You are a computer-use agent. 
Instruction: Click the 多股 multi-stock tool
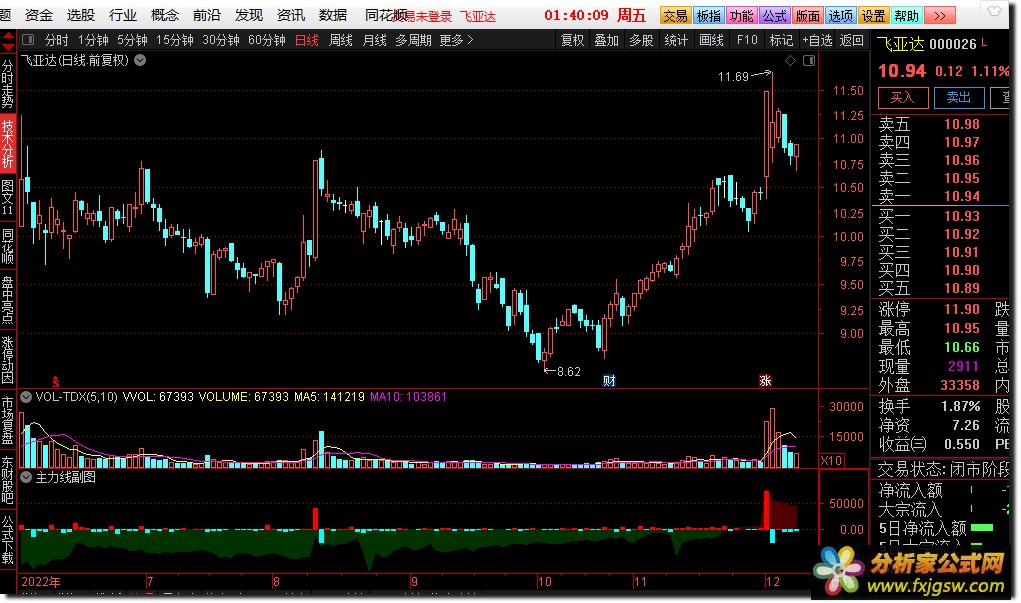(641, 40)
